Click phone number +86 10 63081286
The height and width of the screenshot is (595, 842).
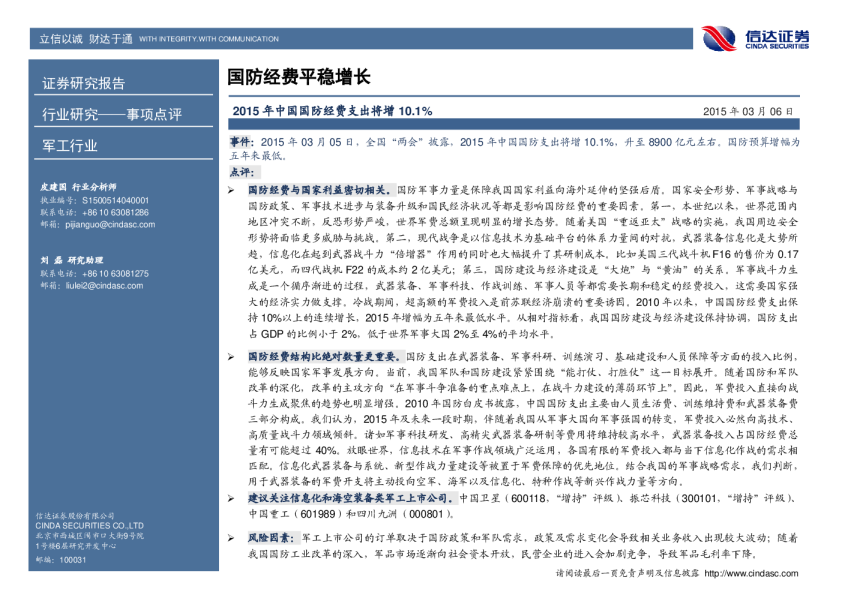coord(115,213)
